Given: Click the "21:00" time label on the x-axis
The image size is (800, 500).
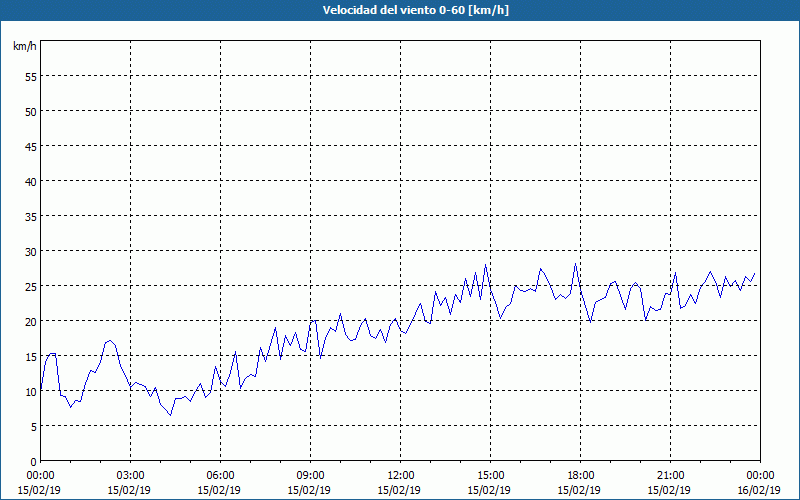Looking at the screenshot, I should pos(670,476).
